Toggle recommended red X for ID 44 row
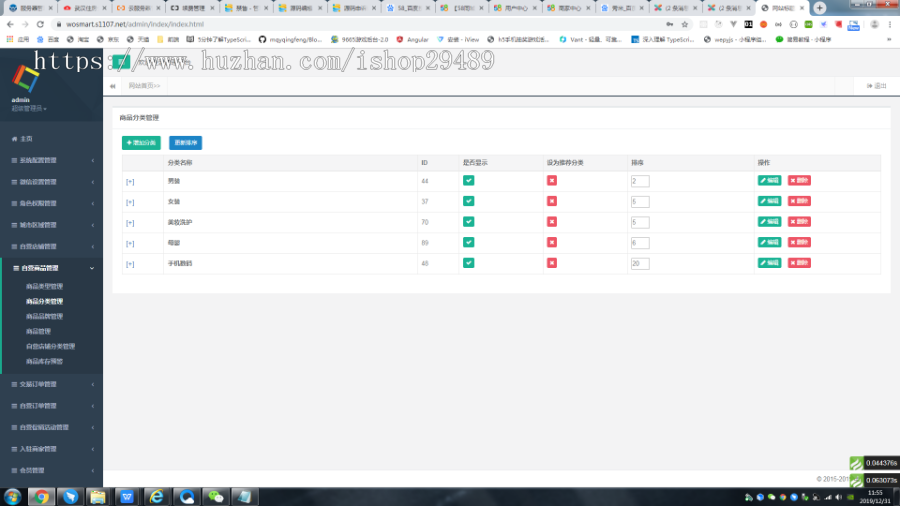The image size is (900, 506). (x=552, y=181)
